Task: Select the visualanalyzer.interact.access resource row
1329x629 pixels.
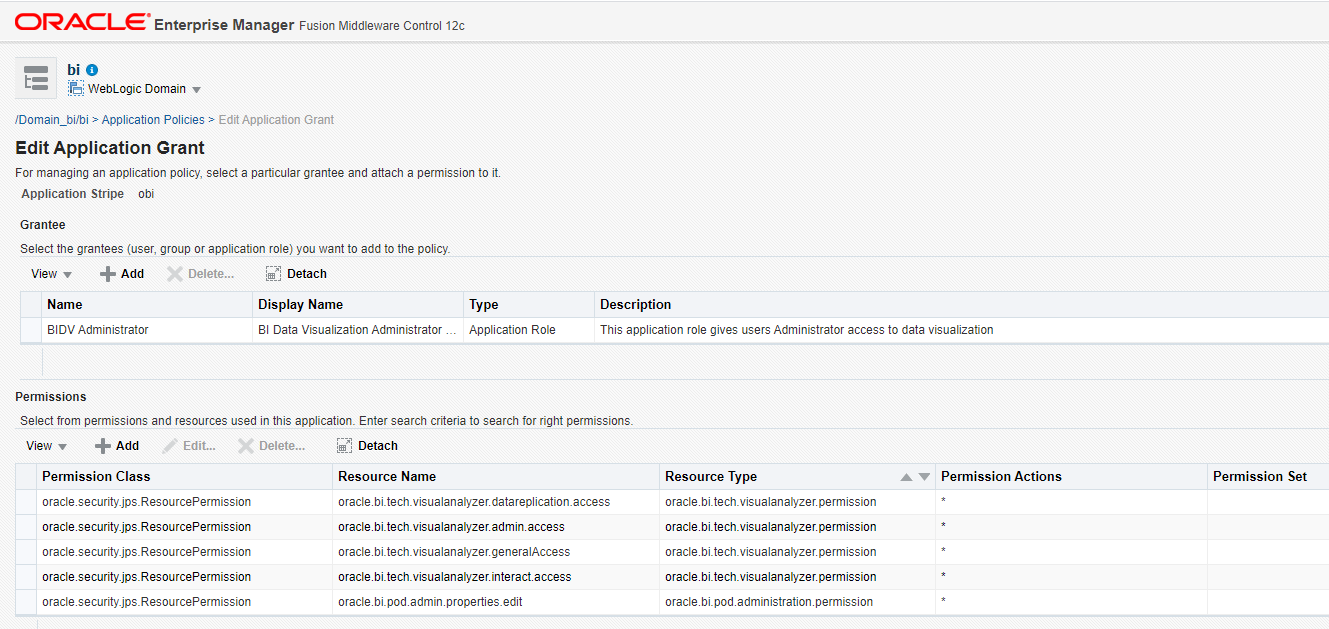Action: [672, 577]
